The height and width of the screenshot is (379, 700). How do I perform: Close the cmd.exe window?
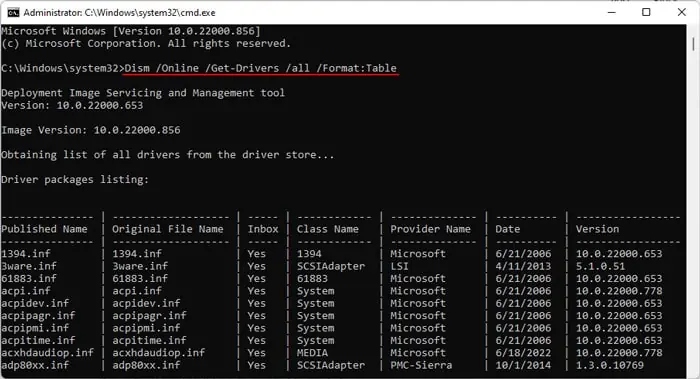click(681, 12)
